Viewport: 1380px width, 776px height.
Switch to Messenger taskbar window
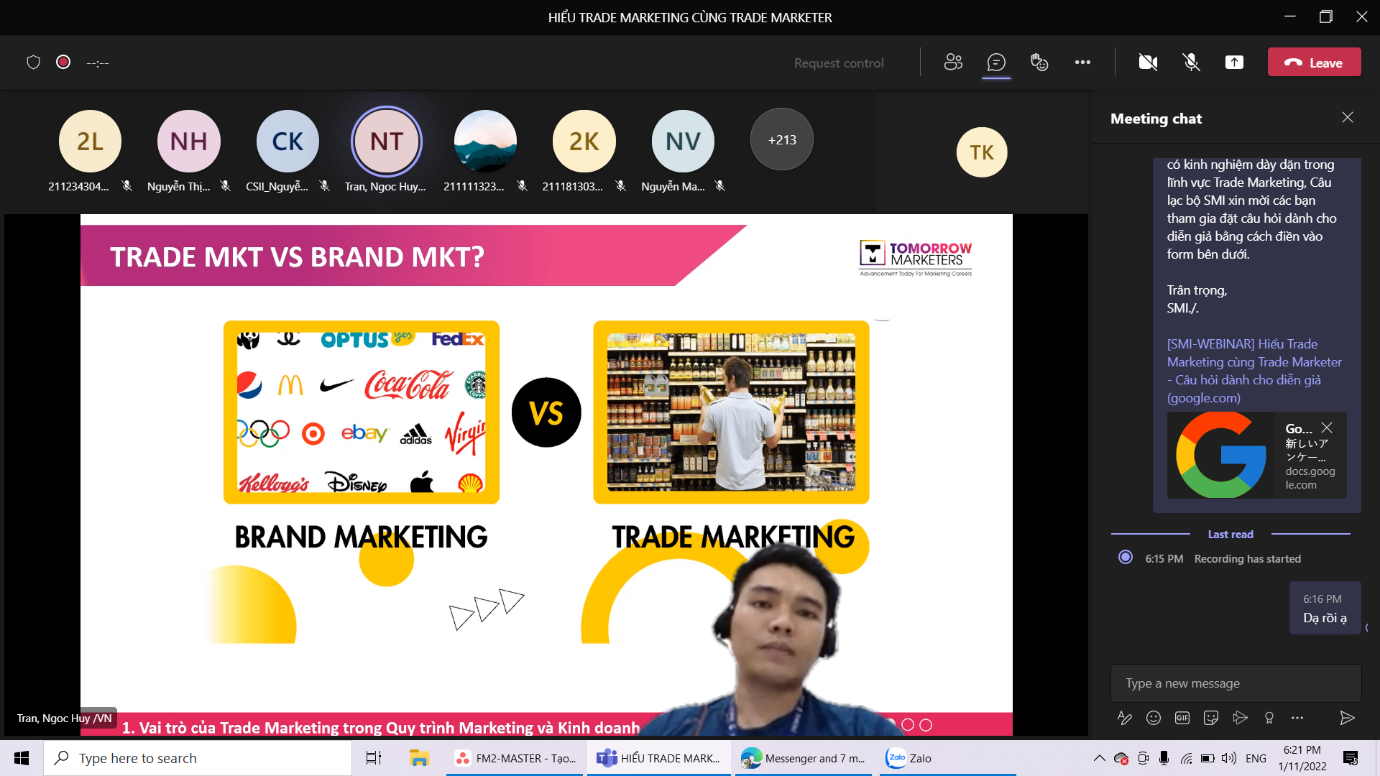(x=803, y=758)
